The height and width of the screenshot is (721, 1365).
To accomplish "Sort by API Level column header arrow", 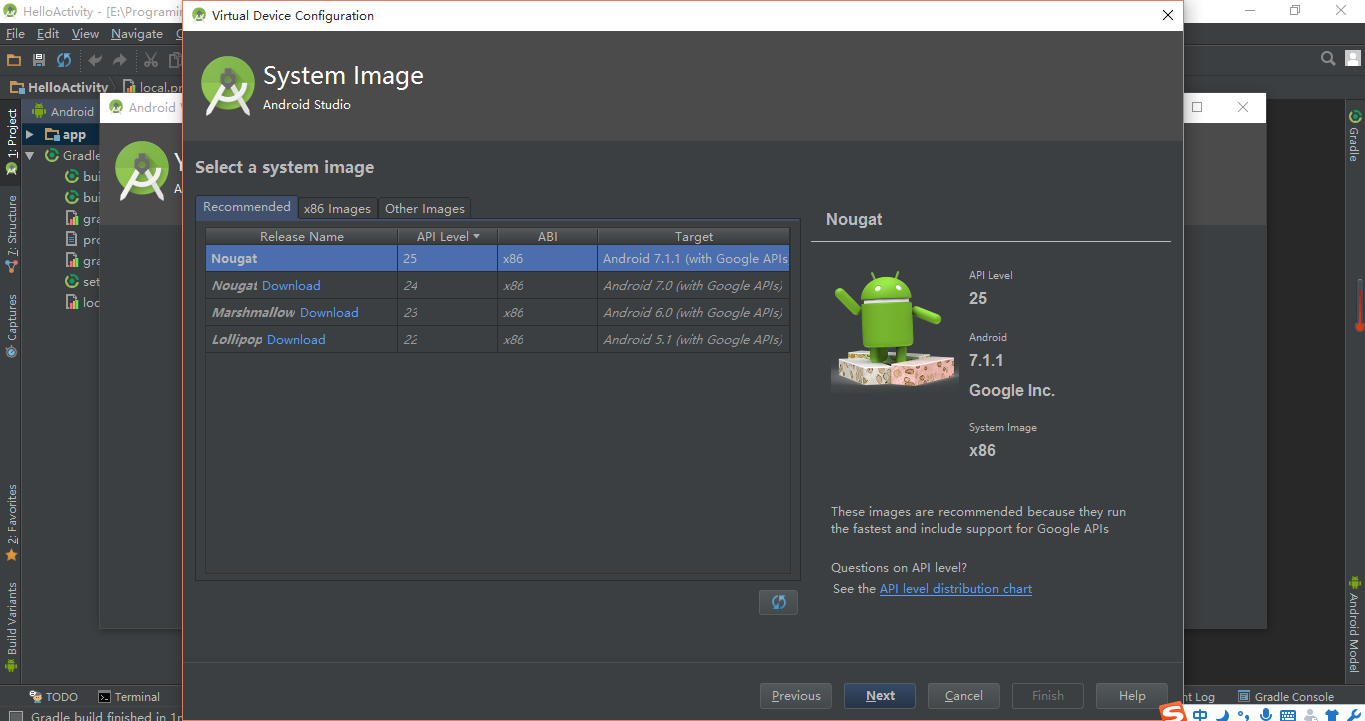I will pyautogui.click(x=477, y=237).
